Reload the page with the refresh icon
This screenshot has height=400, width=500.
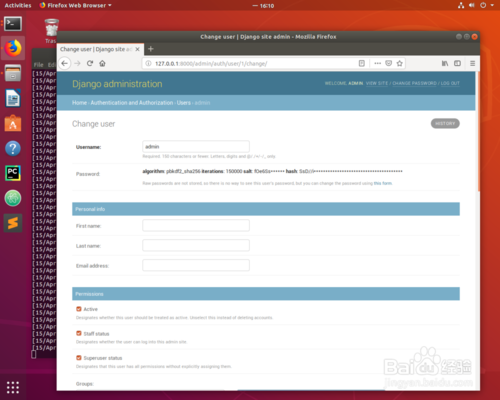click(x=90, y=63)
